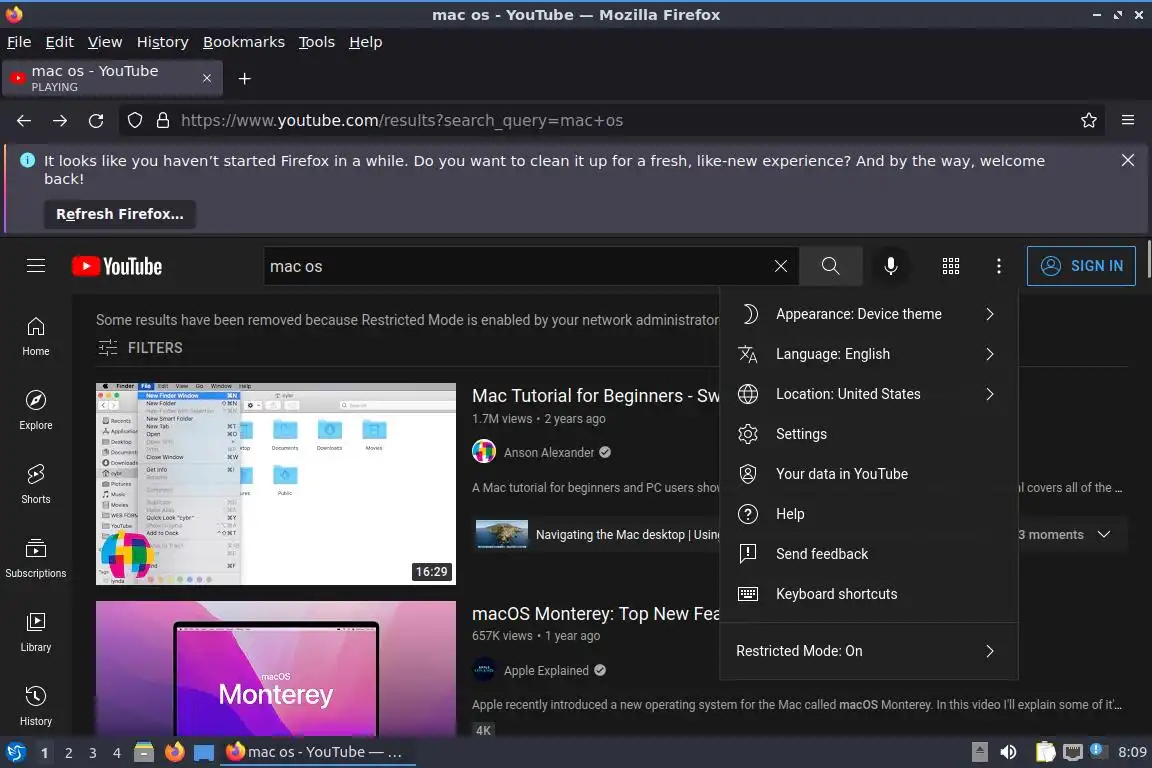The height and width of the screenshot is (768, 1152).
Task: View site security padlock info
Action: (163, 121)
